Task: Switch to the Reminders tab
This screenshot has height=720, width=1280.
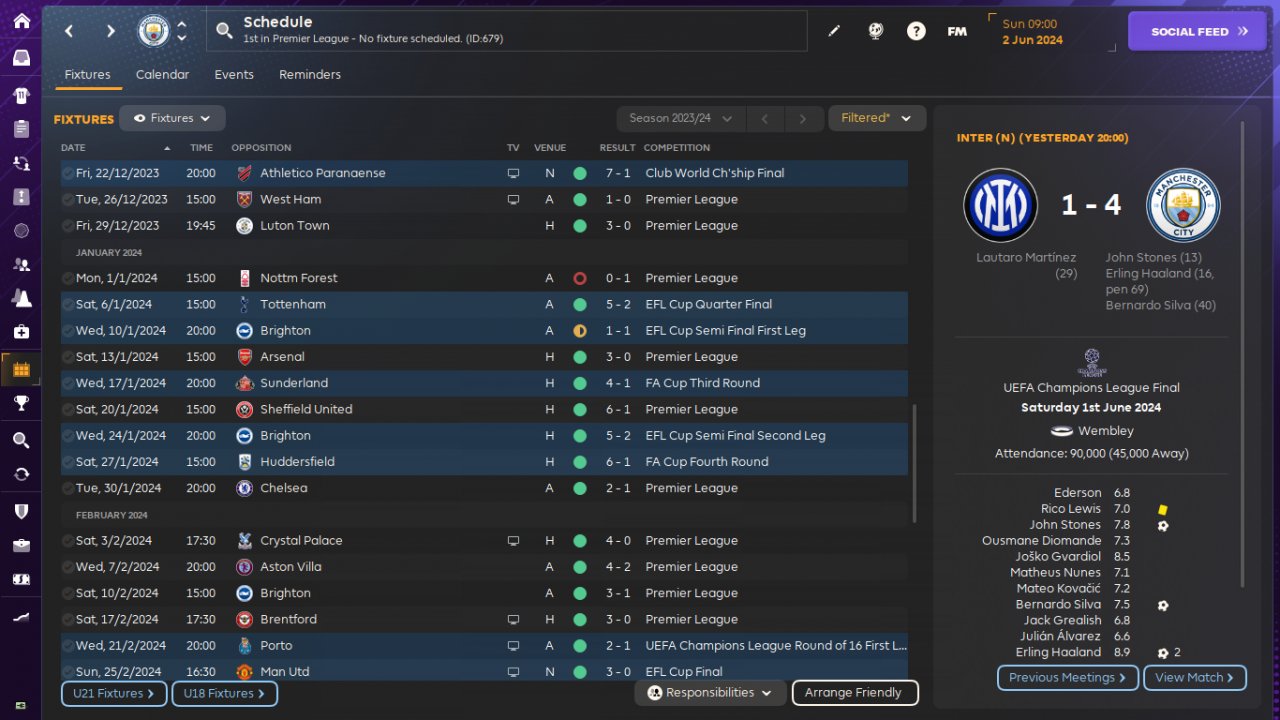Action: click(x=310, y=75)
